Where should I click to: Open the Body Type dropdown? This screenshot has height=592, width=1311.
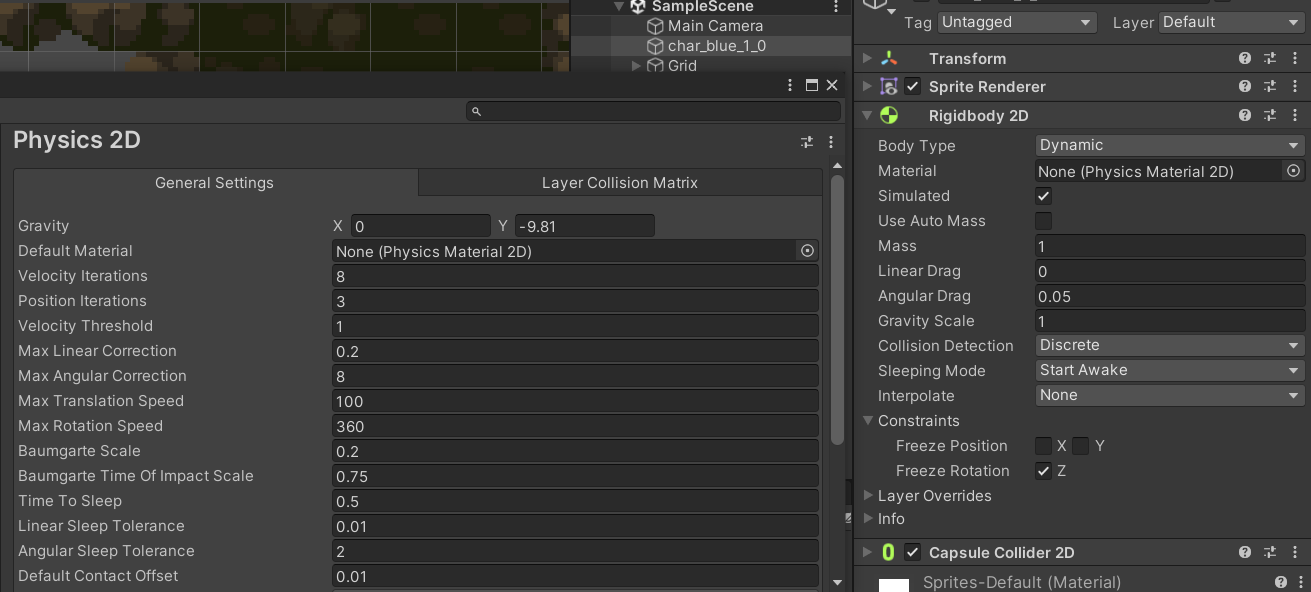tap(1169, 145)
